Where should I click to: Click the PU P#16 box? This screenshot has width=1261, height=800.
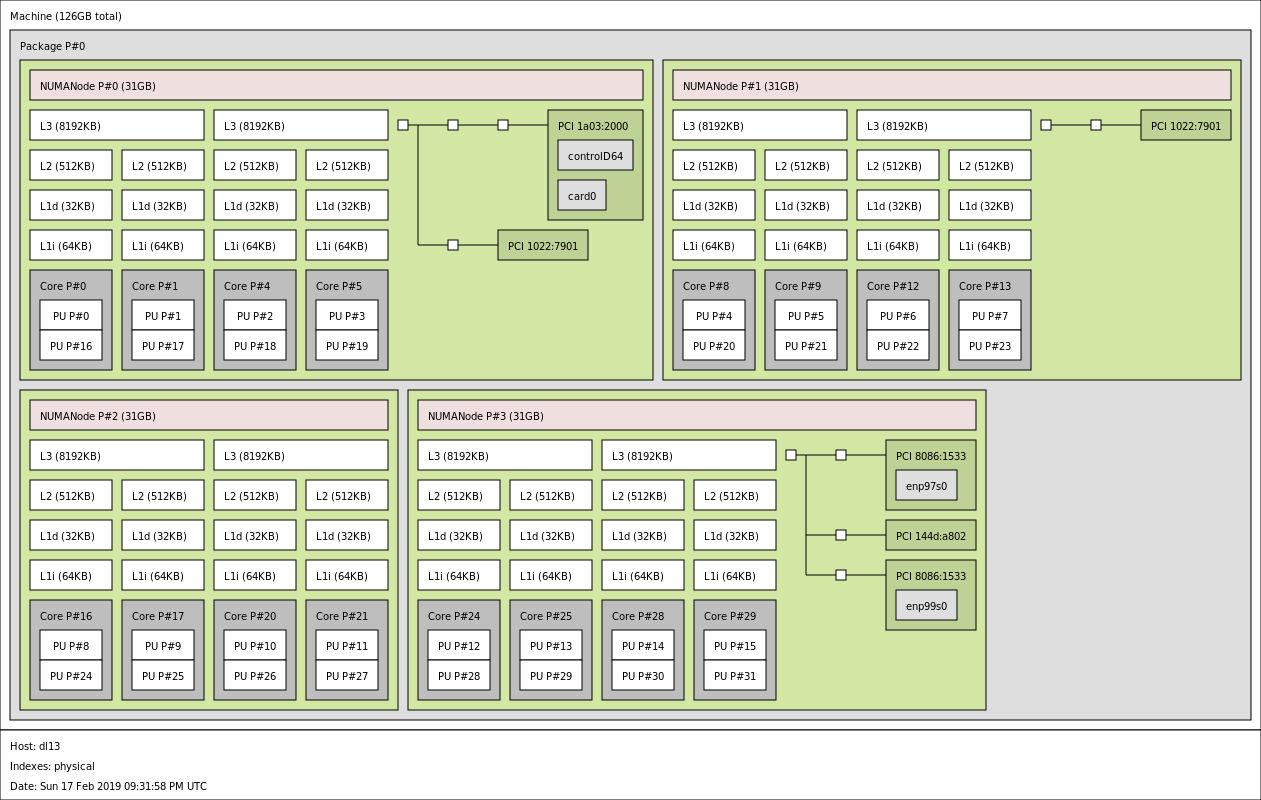click(71, 345)
